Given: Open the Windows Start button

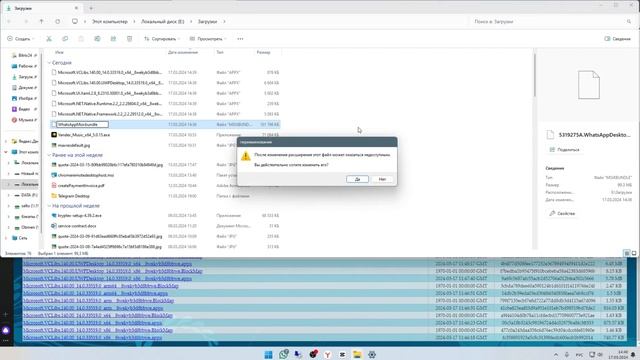Looking at the screenshot, I should pos(268,354).
